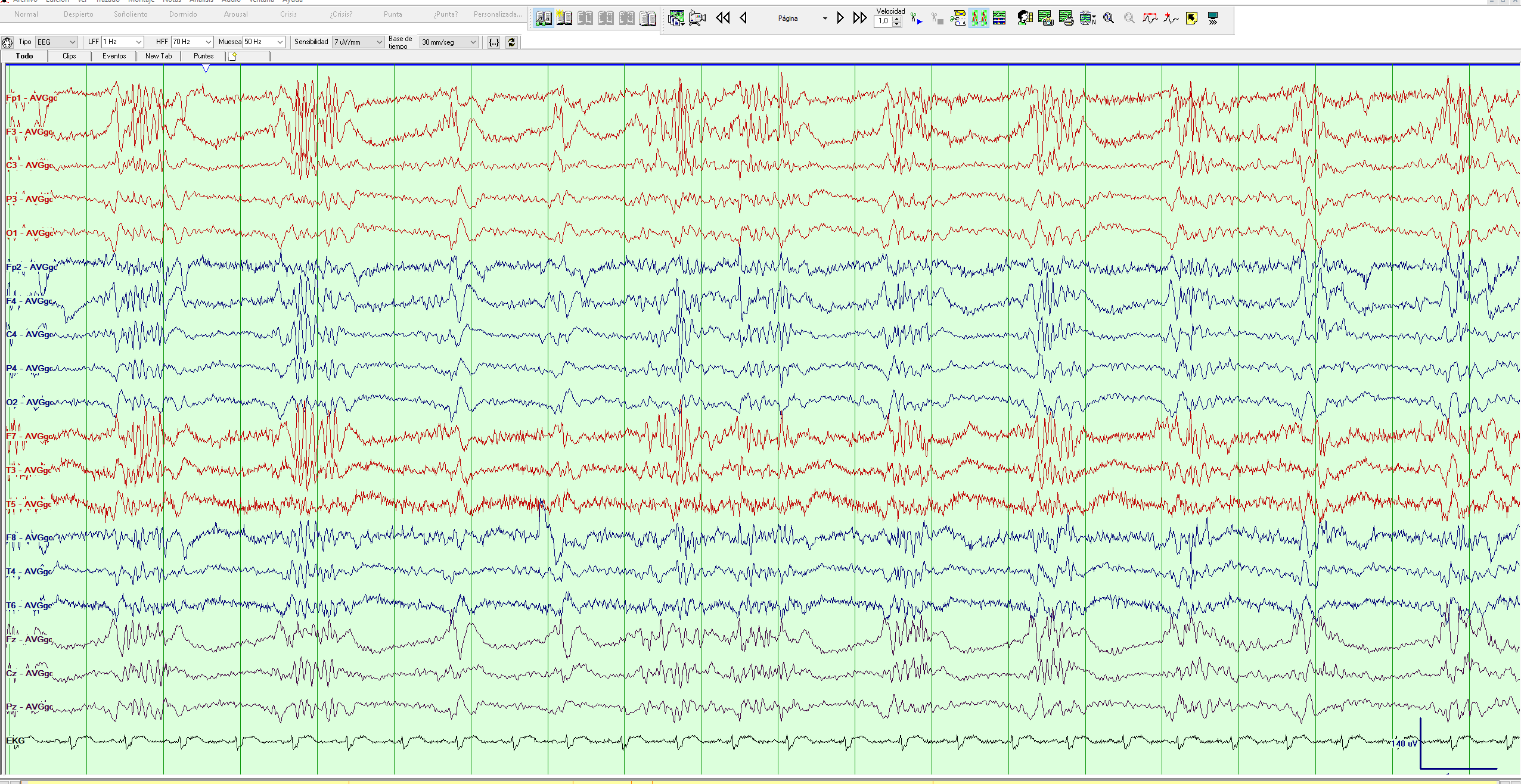
Task: Open the montage normalize N dropdown icon
Action: point(1088,18)
